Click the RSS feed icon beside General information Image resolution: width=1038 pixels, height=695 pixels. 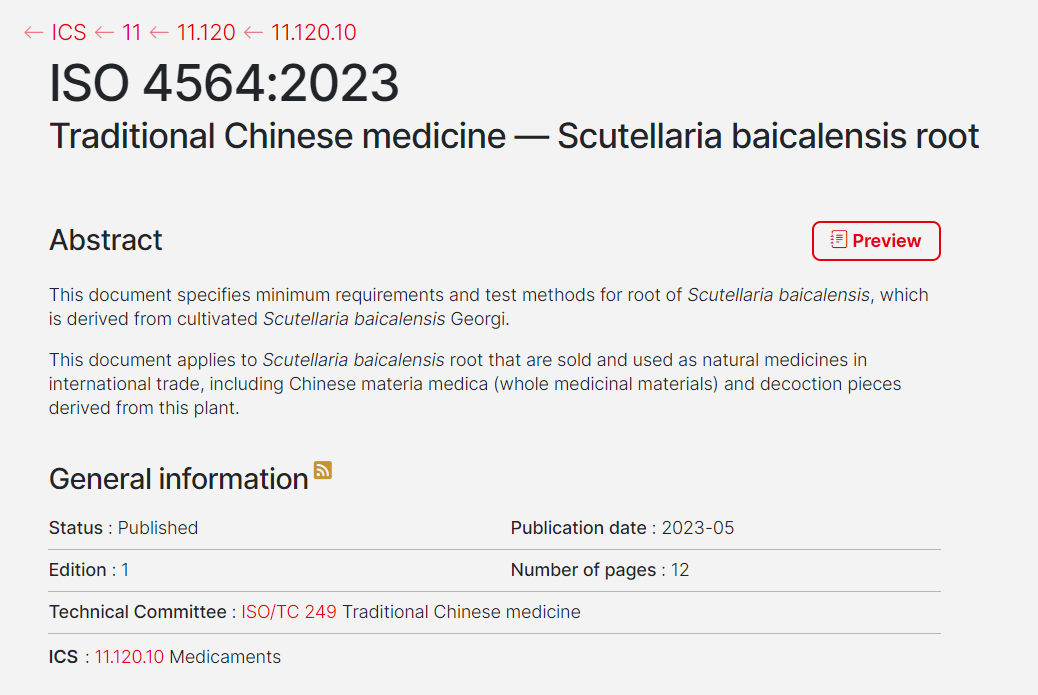tap(322, 470)
